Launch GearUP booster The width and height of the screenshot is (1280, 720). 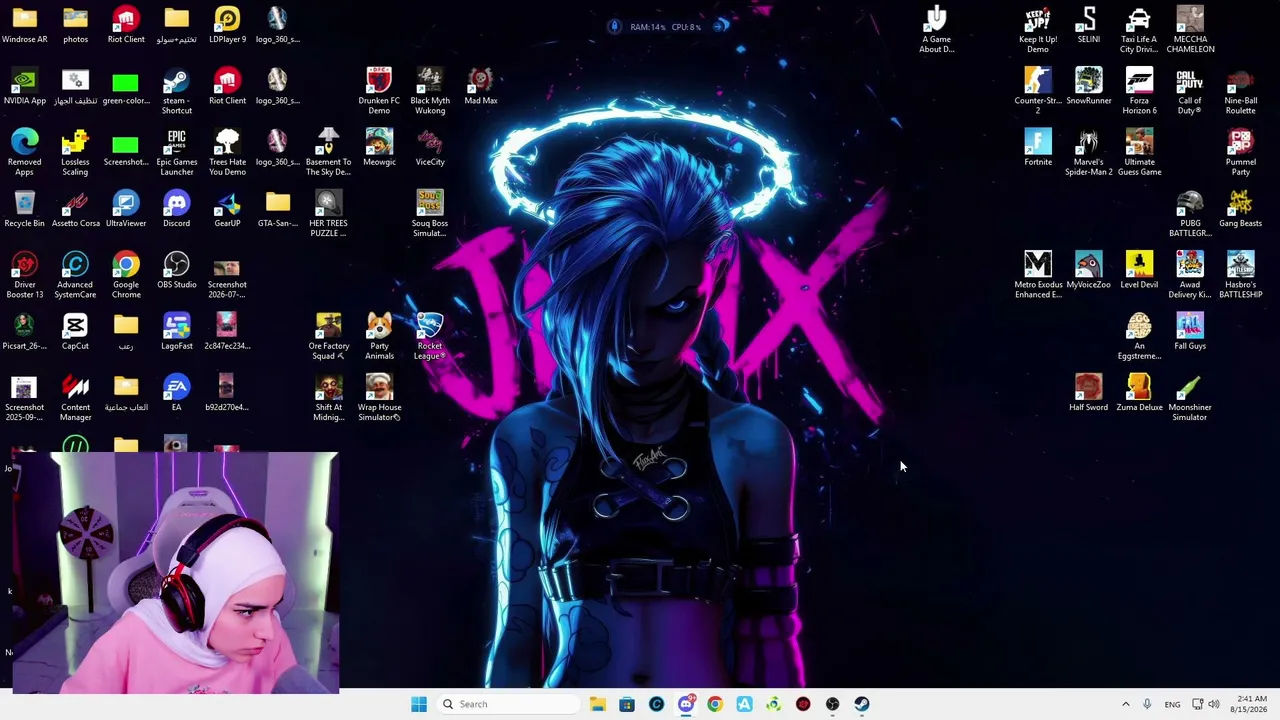pos(227,209)
